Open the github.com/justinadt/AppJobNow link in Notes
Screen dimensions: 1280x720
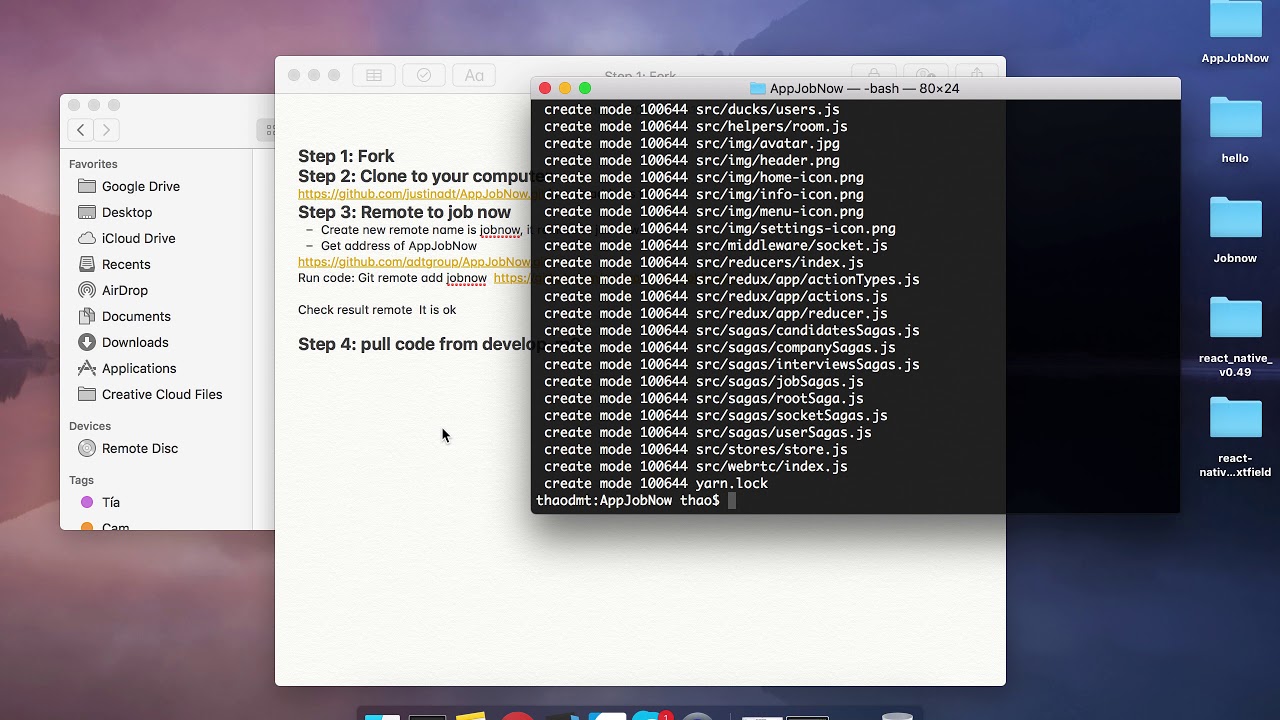coord(414,194)
